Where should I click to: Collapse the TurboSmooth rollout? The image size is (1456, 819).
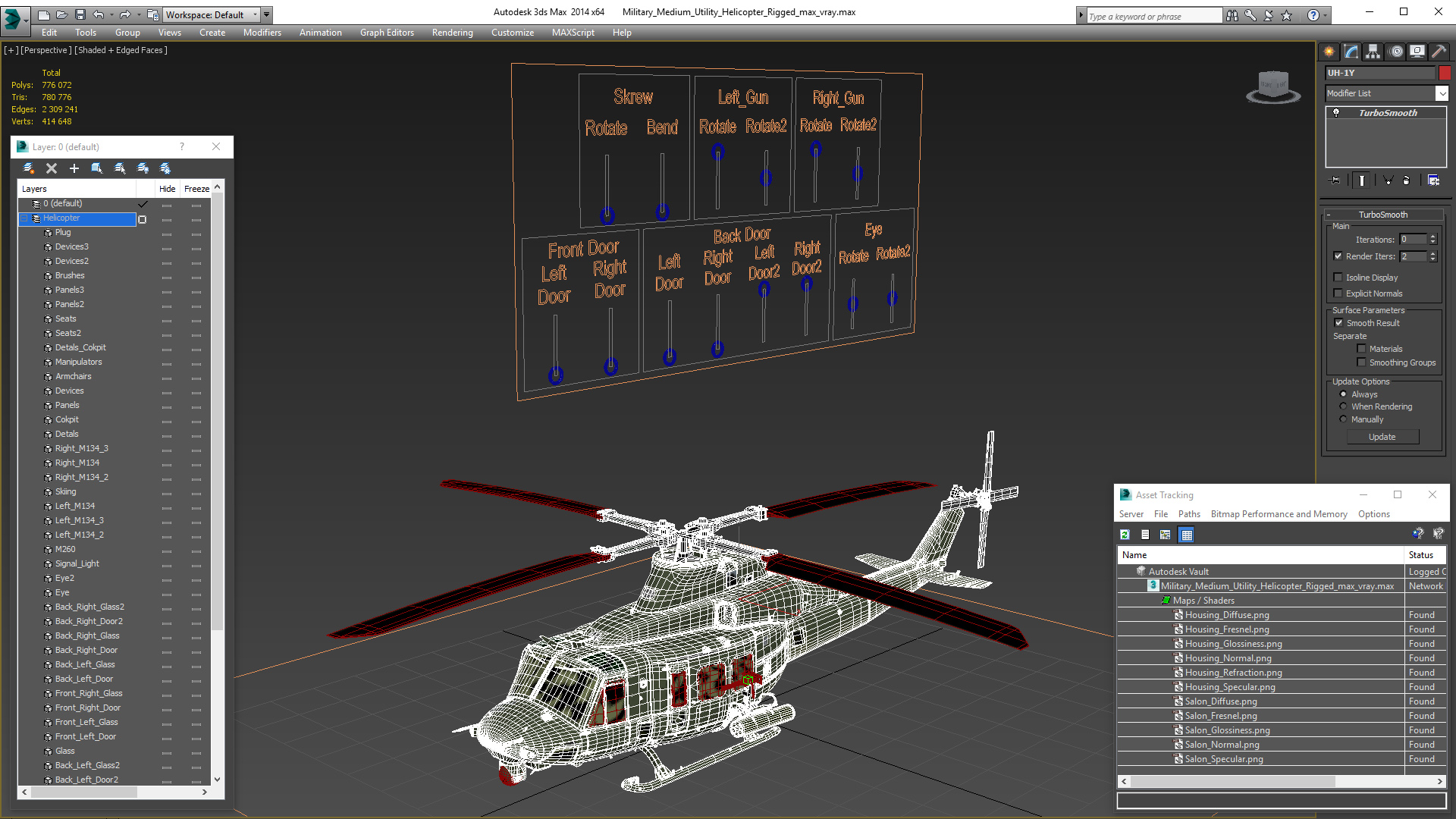(x=1329, y=215)
